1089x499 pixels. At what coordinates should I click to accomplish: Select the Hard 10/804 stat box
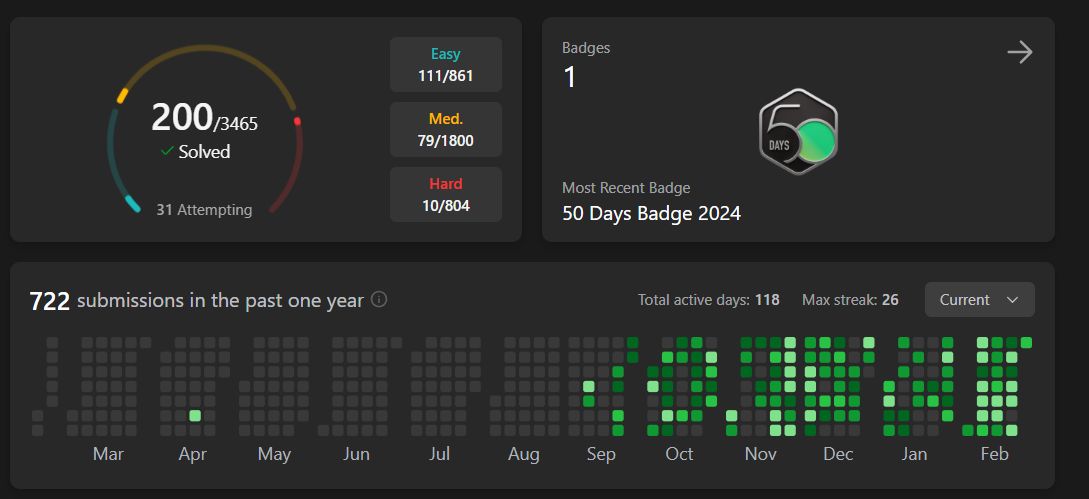coord(446,195)
